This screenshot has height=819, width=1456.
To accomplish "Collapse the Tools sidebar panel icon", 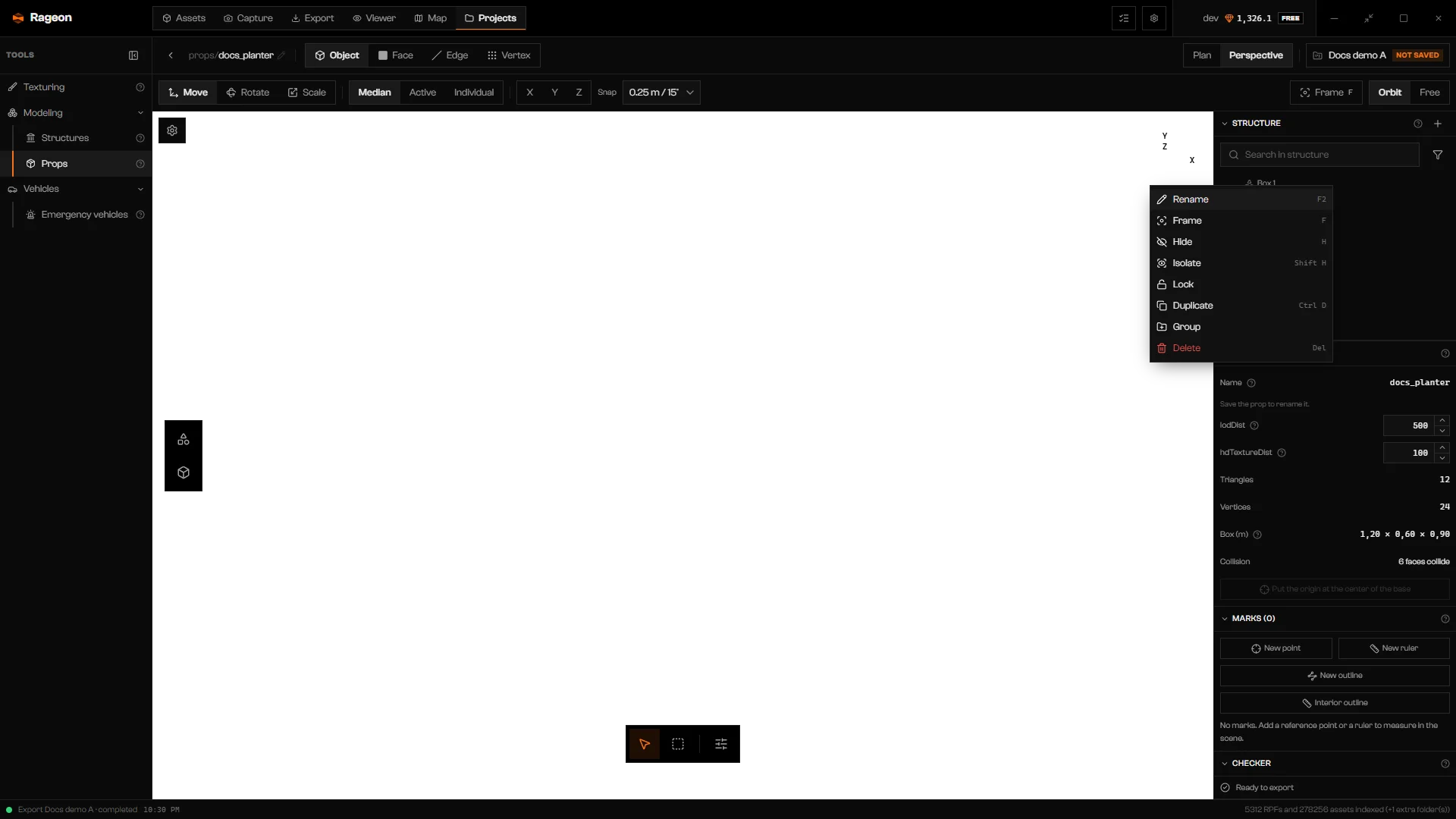I will coord(133,55).
